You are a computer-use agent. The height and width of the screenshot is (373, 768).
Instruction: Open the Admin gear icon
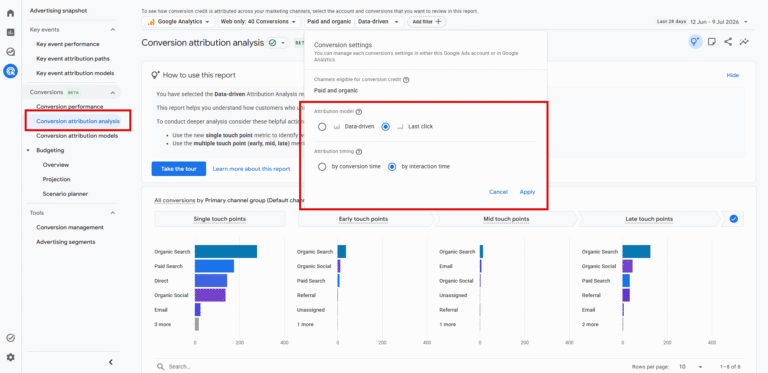10,357
